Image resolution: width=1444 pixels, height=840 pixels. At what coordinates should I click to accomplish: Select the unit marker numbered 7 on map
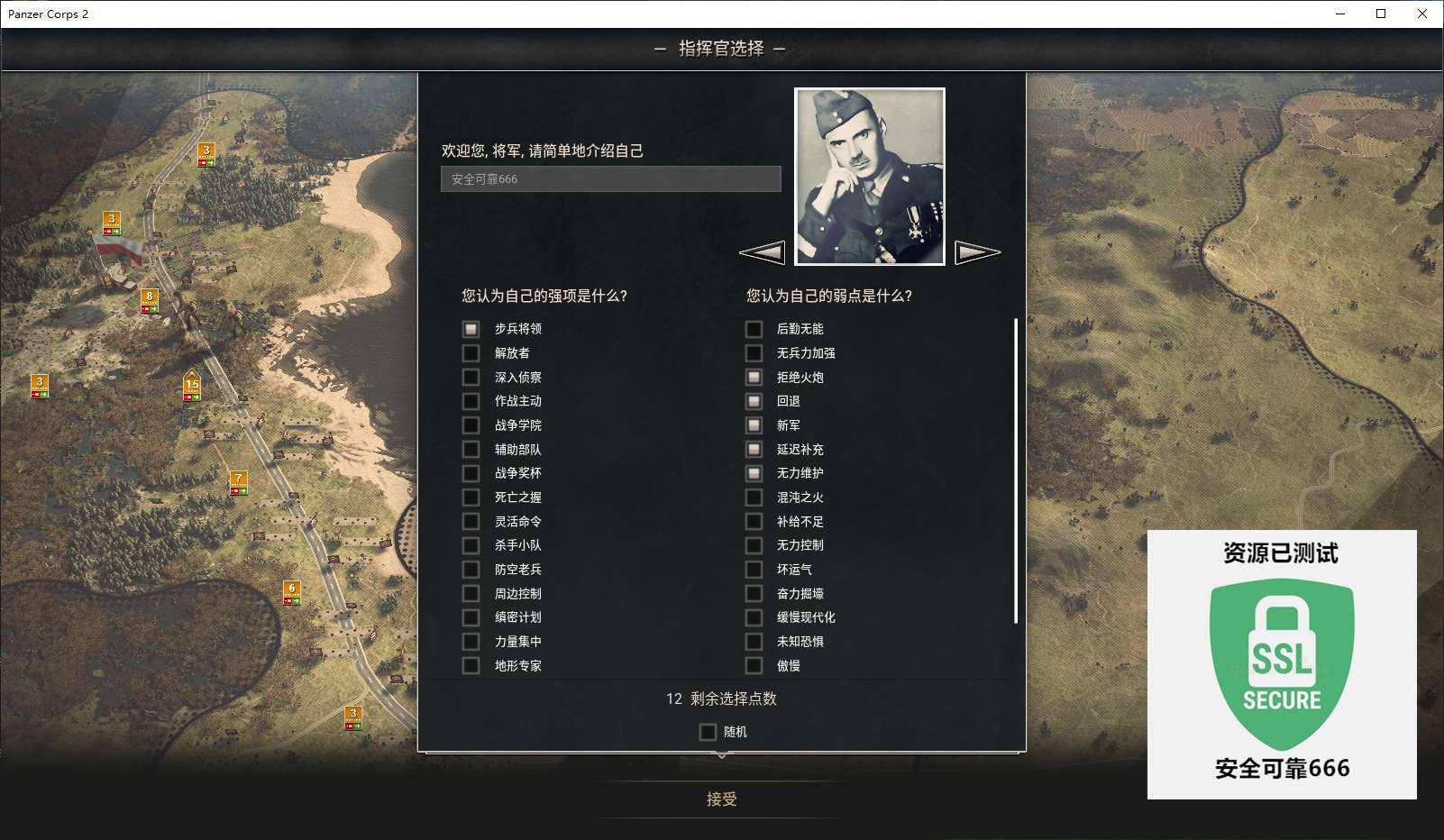pos(238,483)
